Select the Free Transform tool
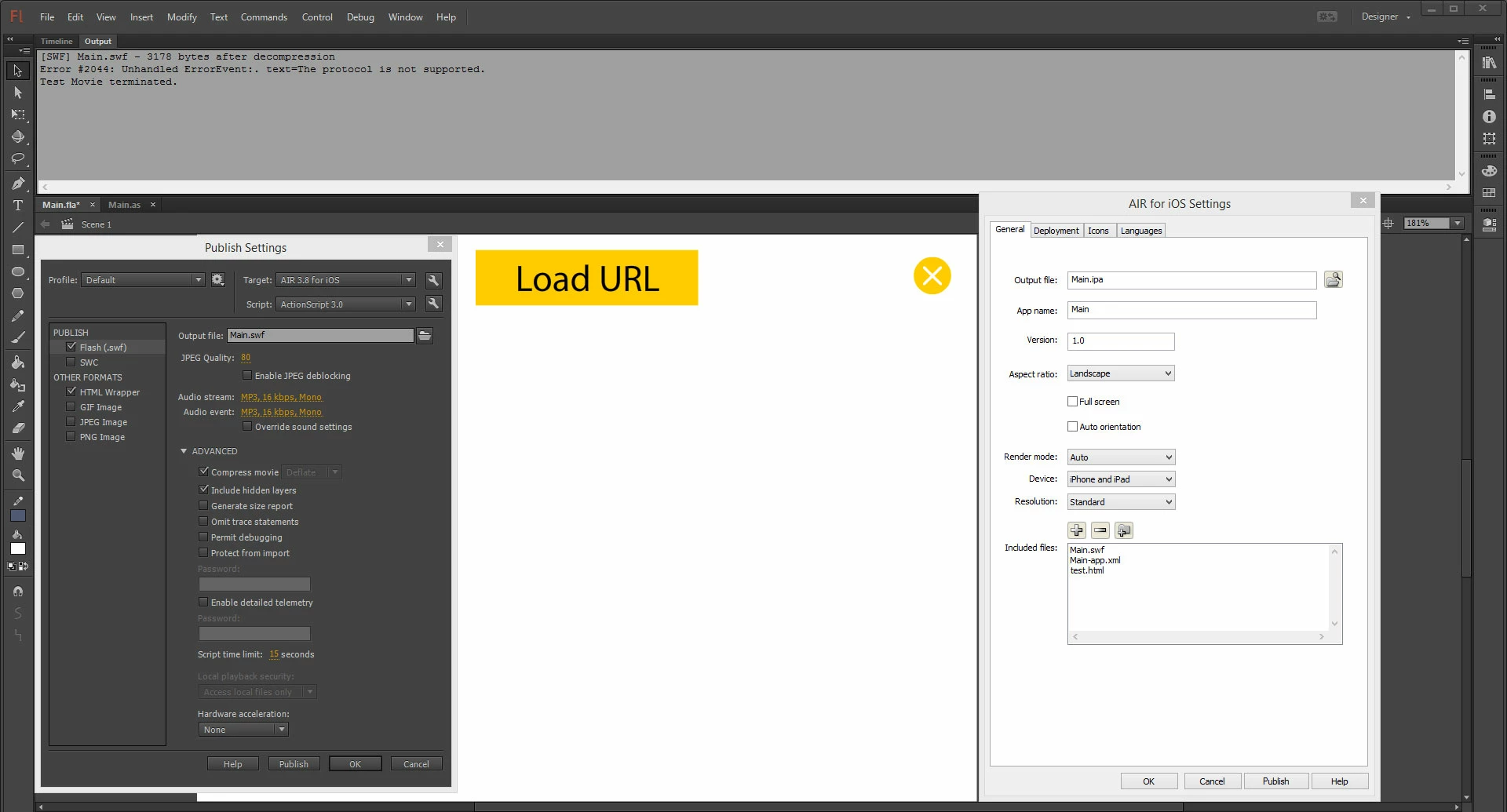The width and height of the screenshot is (1507, 812). [17, 115]
